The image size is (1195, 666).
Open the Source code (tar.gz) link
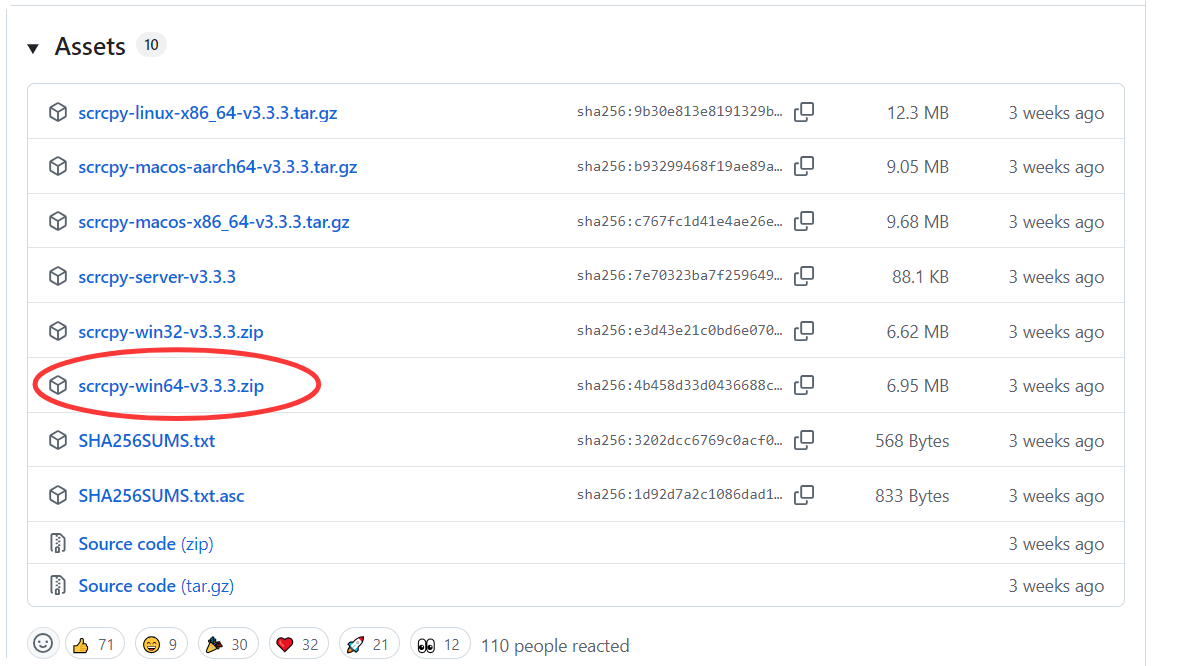pyautogui.click(x=156, y=586)
